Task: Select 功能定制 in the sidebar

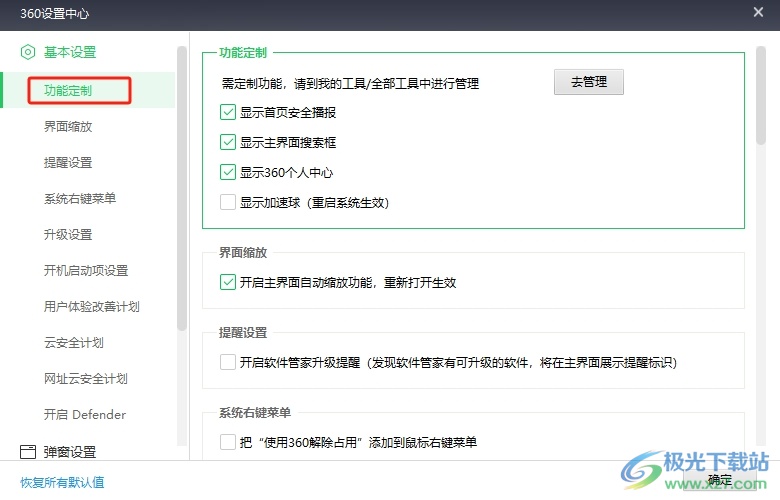Action: pos(68,91)
